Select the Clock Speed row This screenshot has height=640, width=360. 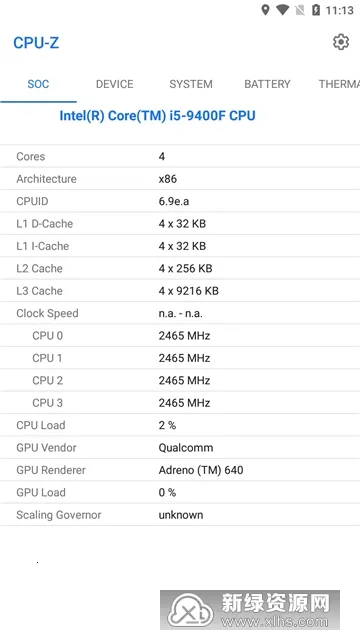[180, 313]
